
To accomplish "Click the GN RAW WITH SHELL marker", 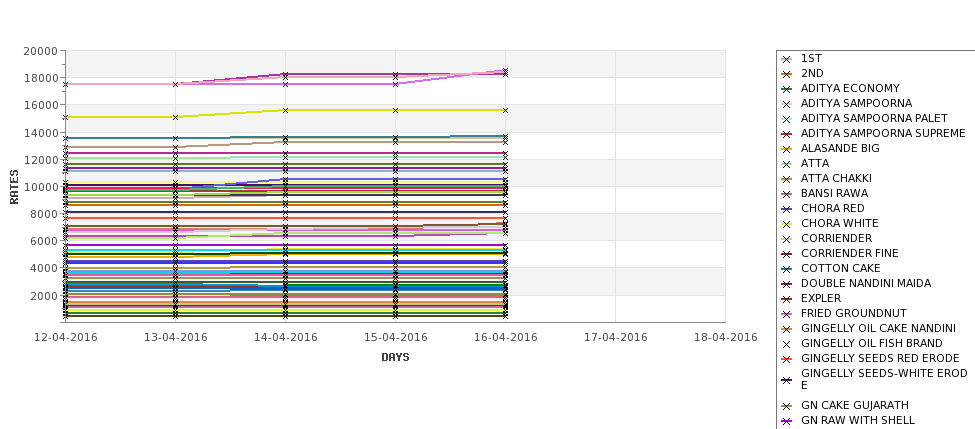I will 787,421.
